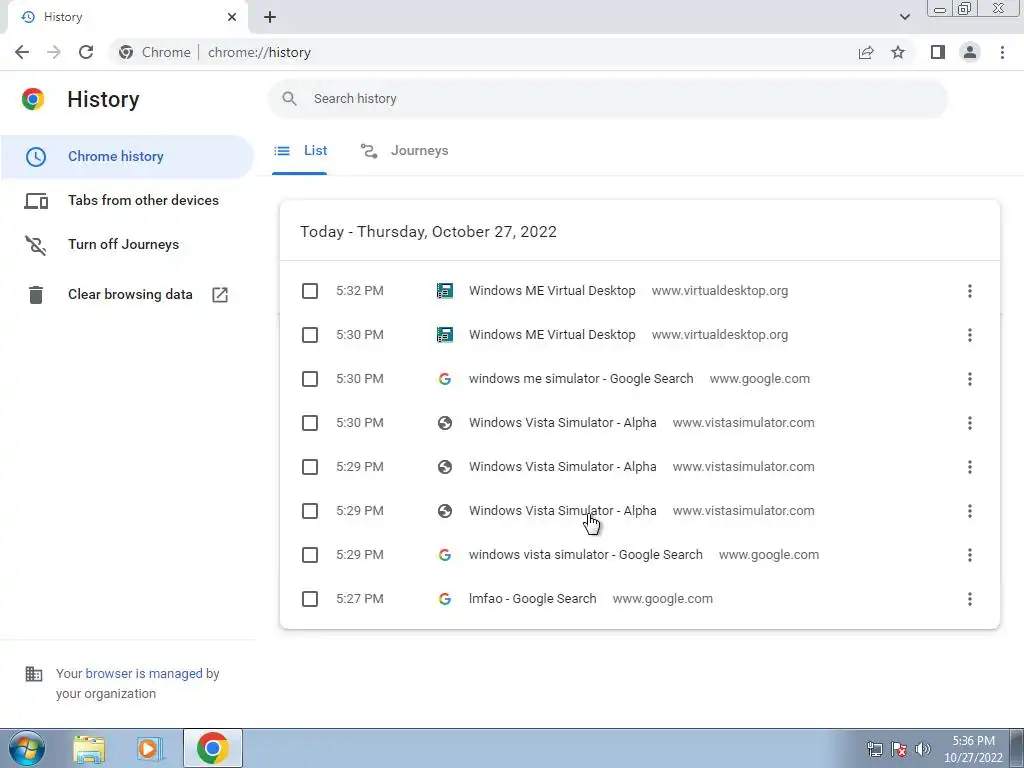Screen dimensions: 1024x768
Task: Share this page via share icon
Action: 866,52
